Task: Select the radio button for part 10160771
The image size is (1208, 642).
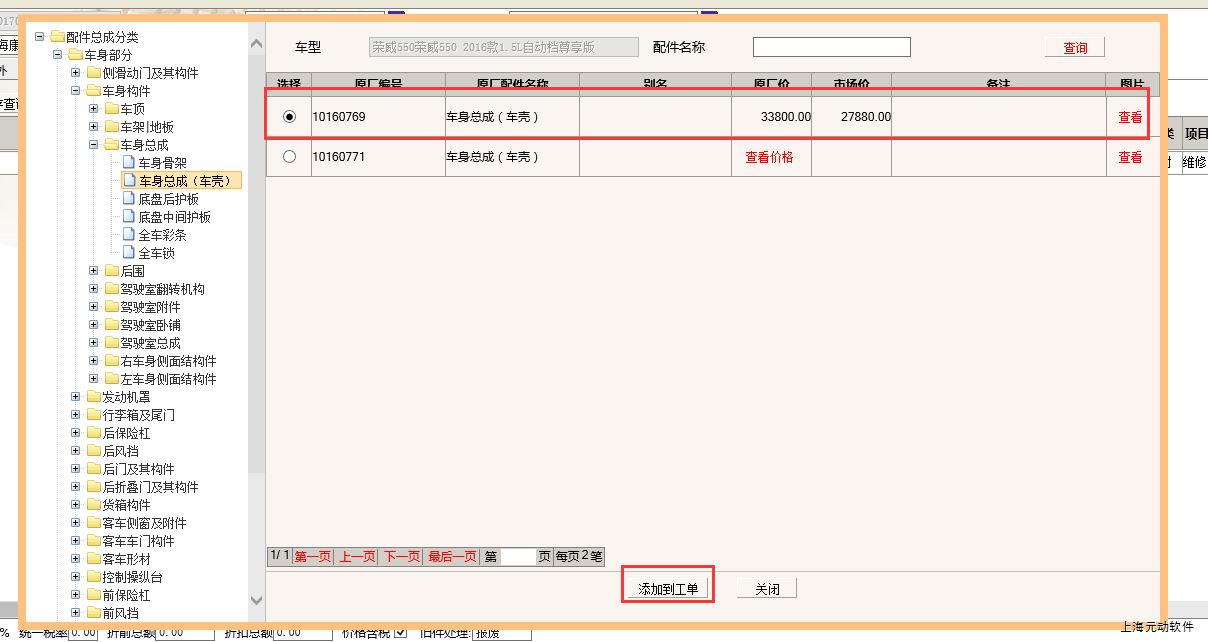Action: 290,157
